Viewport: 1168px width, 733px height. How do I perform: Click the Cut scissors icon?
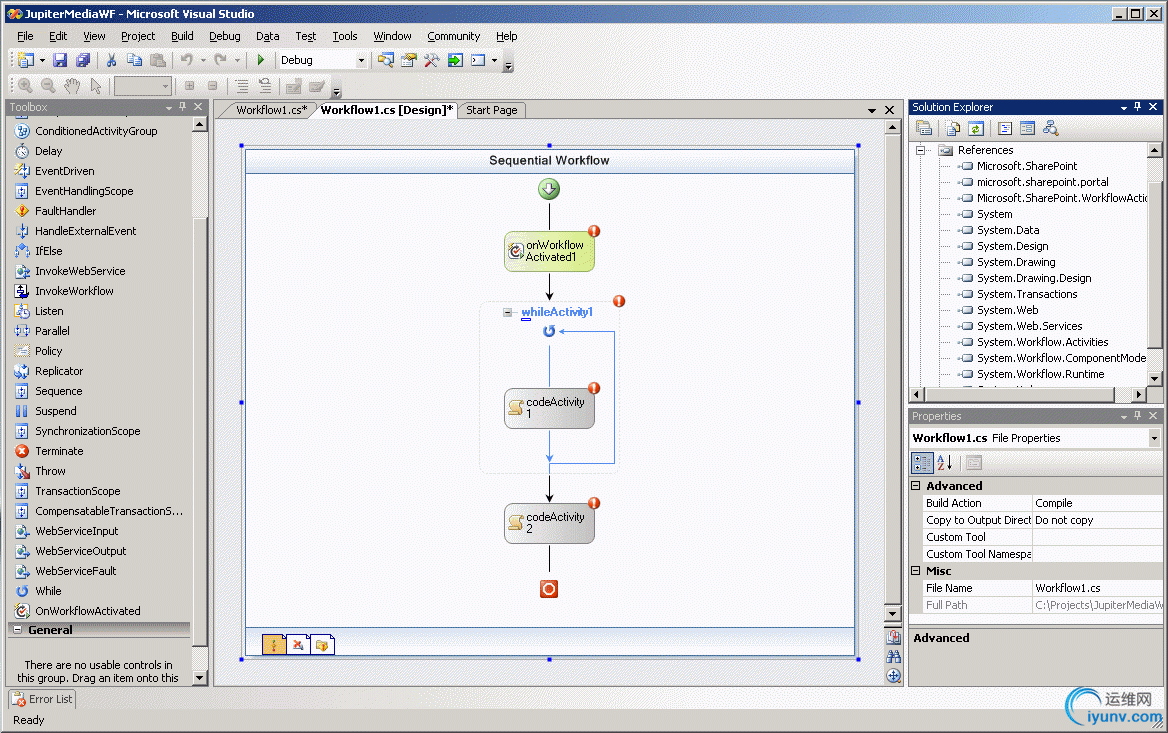point(111,61)
